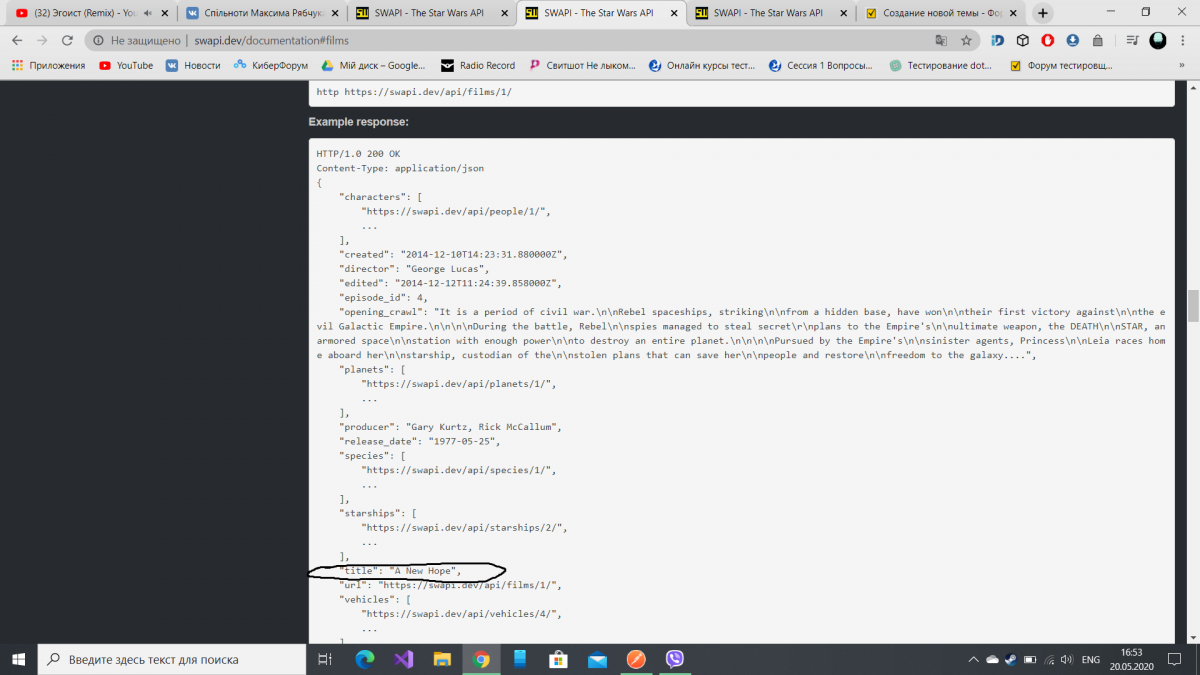The image size is (1200, 675).
Task: Click the scrollbar down arrow
Action: [1191, 636]
